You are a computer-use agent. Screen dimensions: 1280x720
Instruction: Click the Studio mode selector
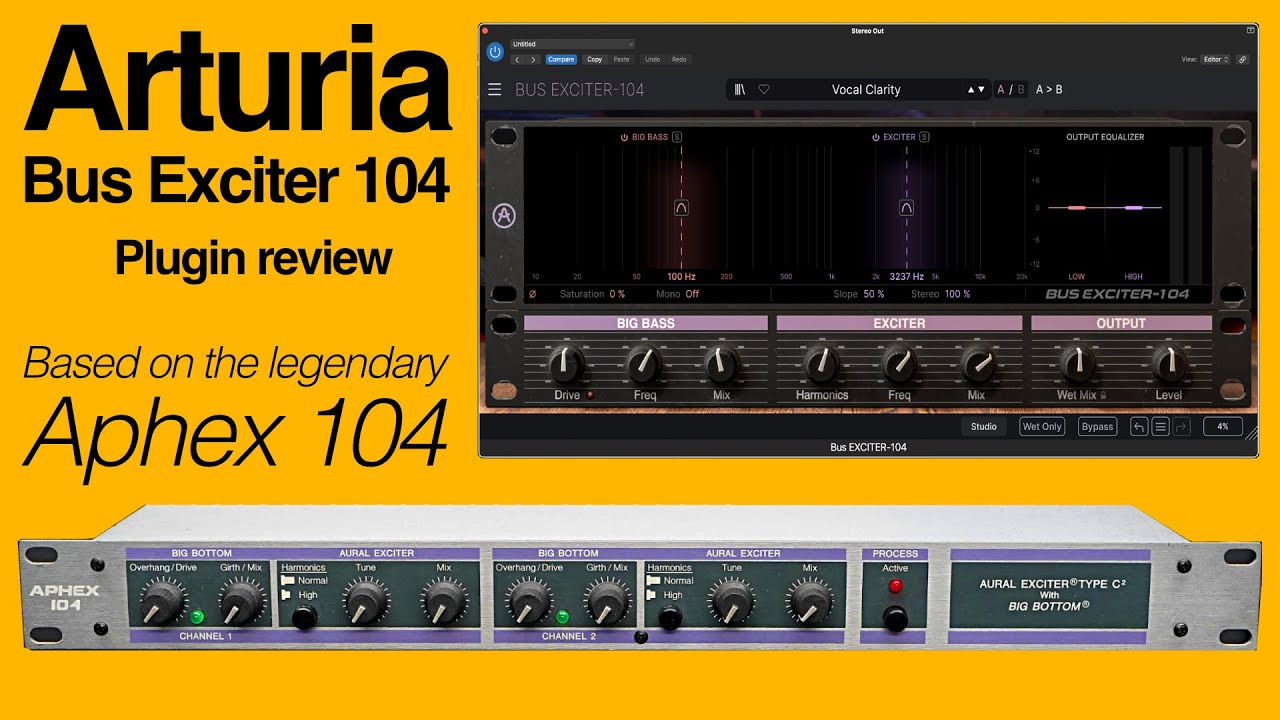click(x=984, y=427)
